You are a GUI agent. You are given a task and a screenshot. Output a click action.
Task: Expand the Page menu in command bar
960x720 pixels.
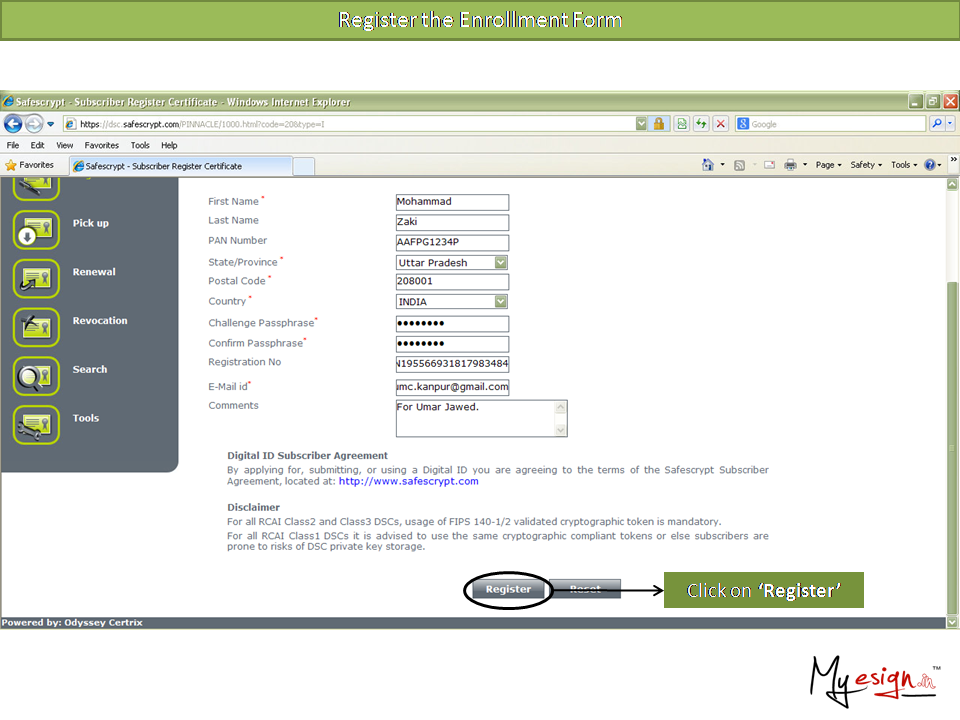pos(829,165)
